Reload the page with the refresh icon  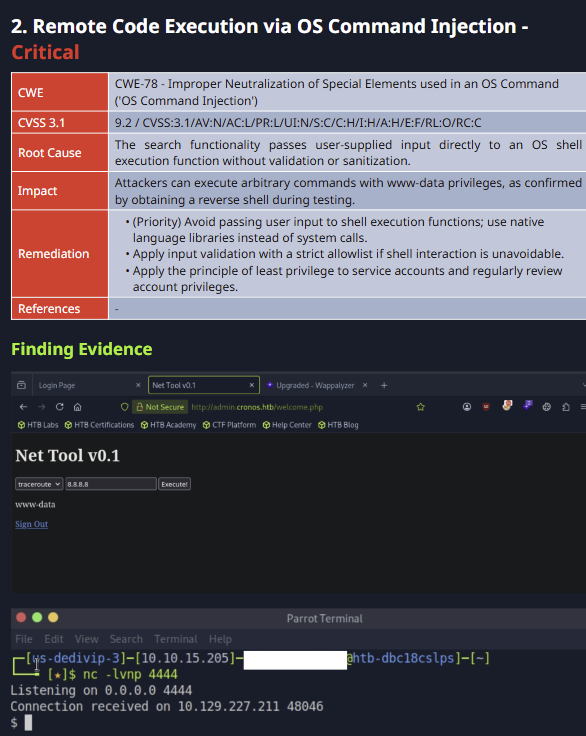tap(59, 407)
